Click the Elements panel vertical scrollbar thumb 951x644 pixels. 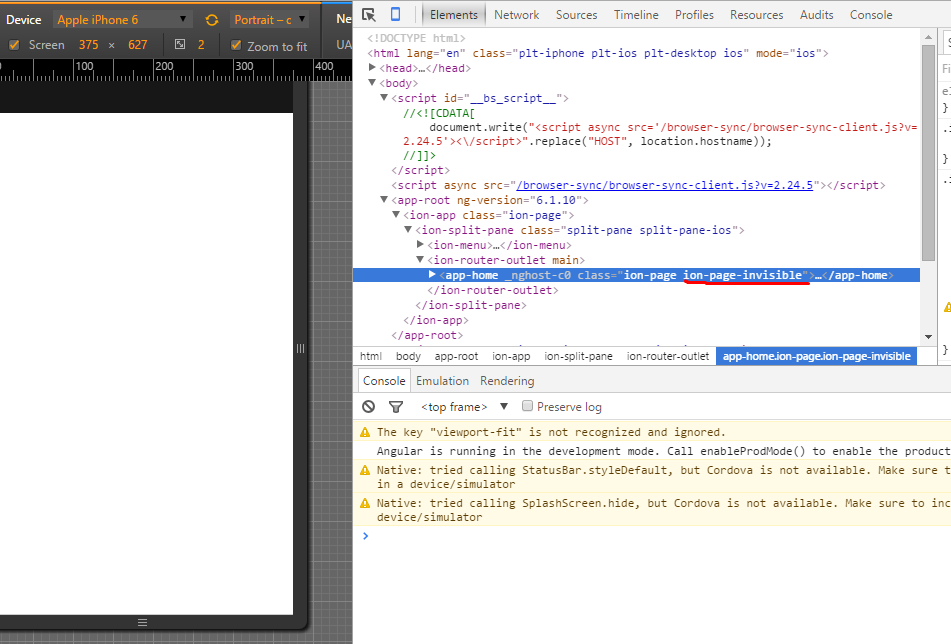click(928, 153)
